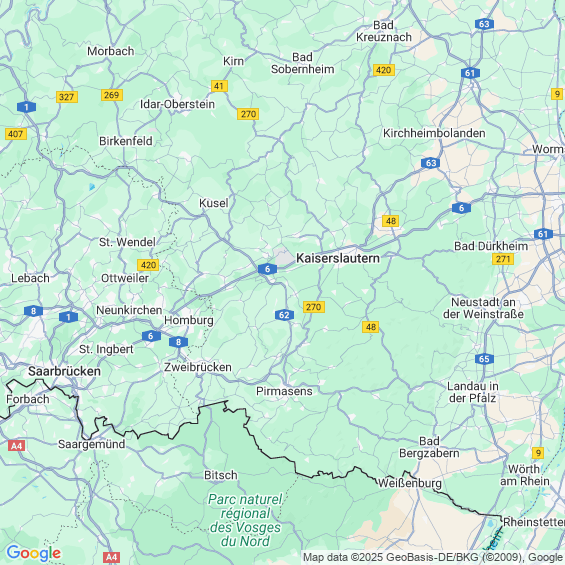Select the Pirmasens label
The width and height of the screenshot is (565, 565).
click(284, 391)
